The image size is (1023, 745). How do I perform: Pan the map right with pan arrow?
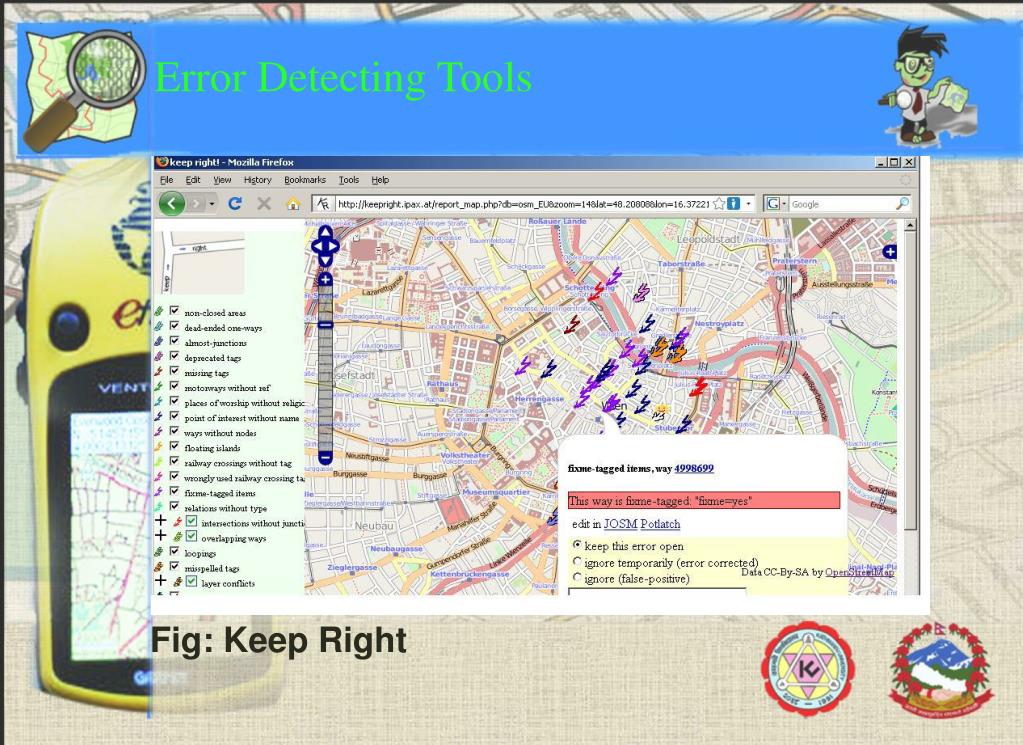[334, 247]
